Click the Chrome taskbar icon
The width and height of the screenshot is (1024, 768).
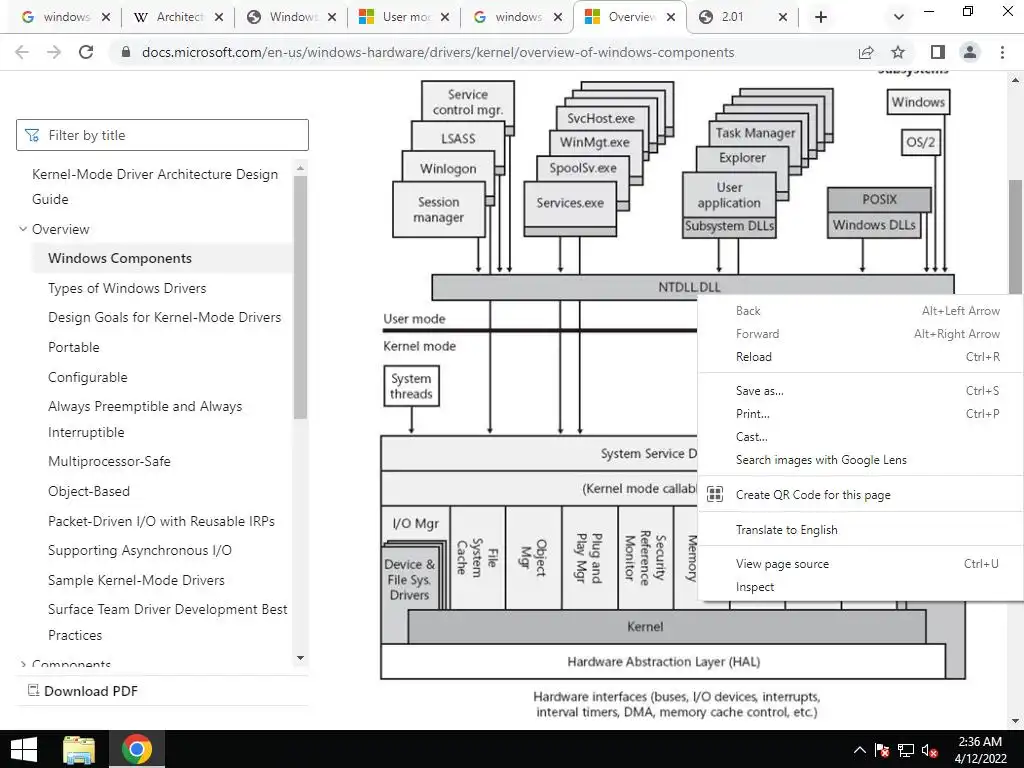137,749
